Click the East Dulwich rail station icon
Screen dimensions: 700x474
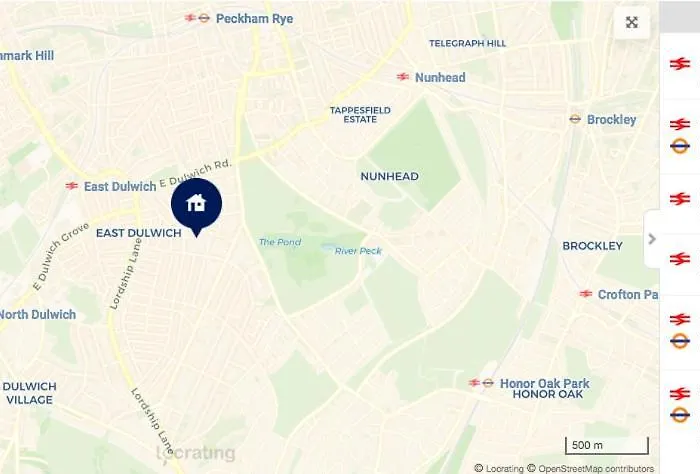71,186
